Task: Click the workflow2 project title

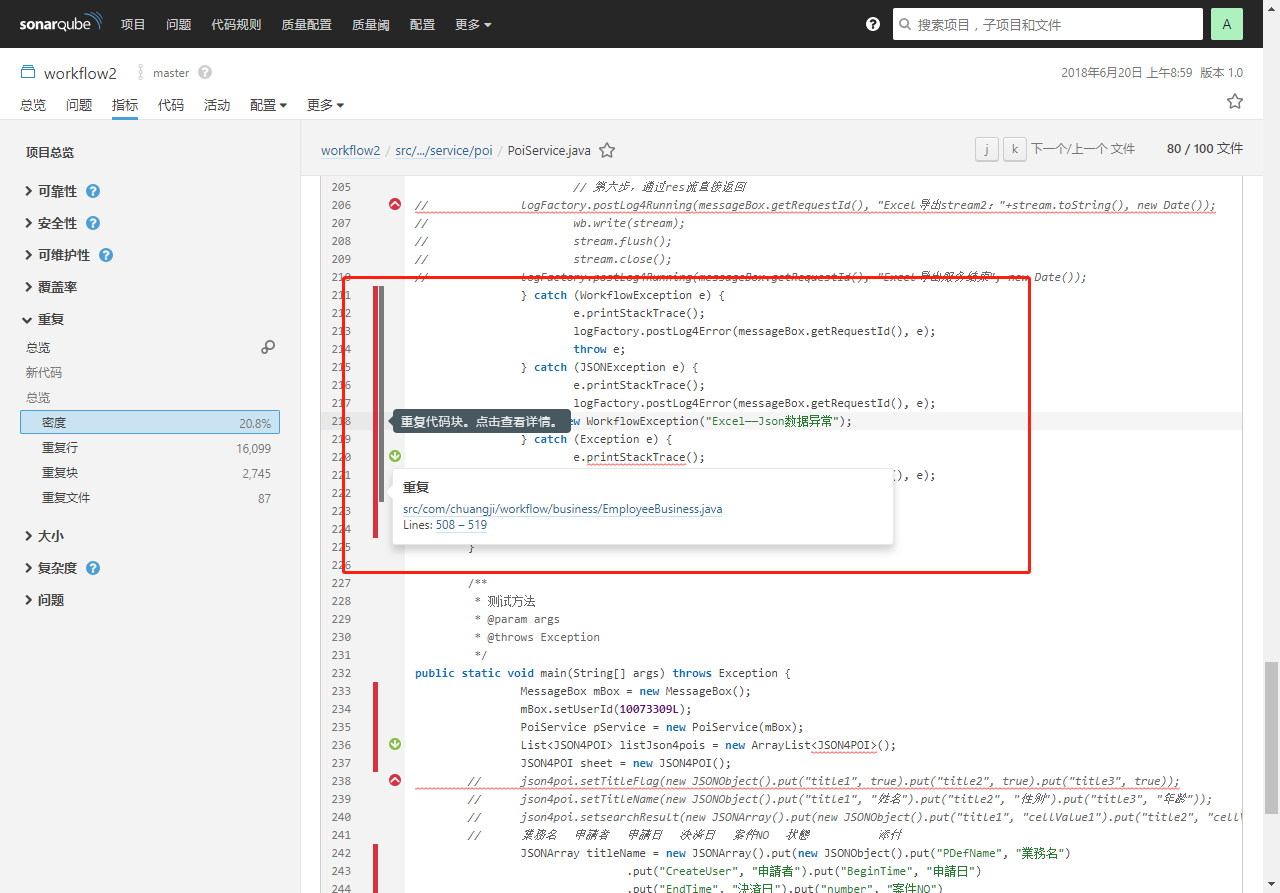Action: click(80, 73)
